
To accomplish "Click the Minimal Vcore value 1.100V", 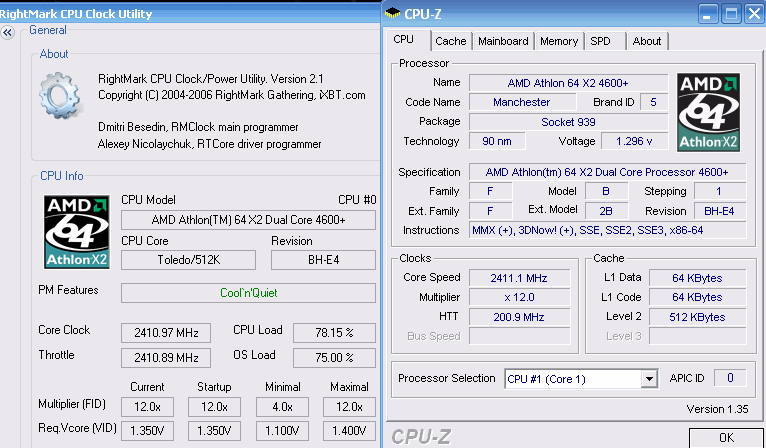I will [x=282, y=431].
